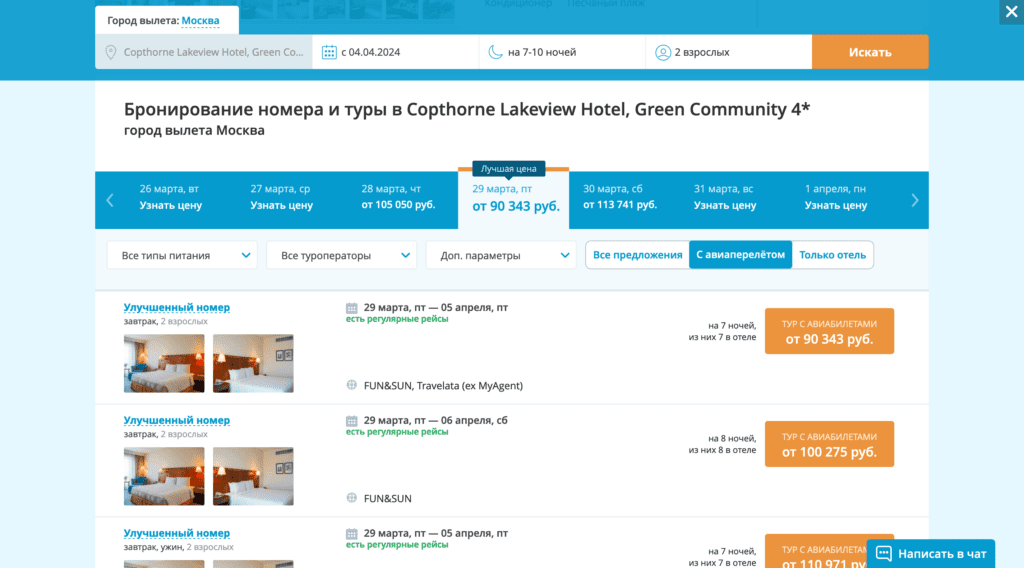Click the globe icon beside FUN&SUN, Travelata operators
This screenshot has height=568, width=1024.
pos(351,385)
